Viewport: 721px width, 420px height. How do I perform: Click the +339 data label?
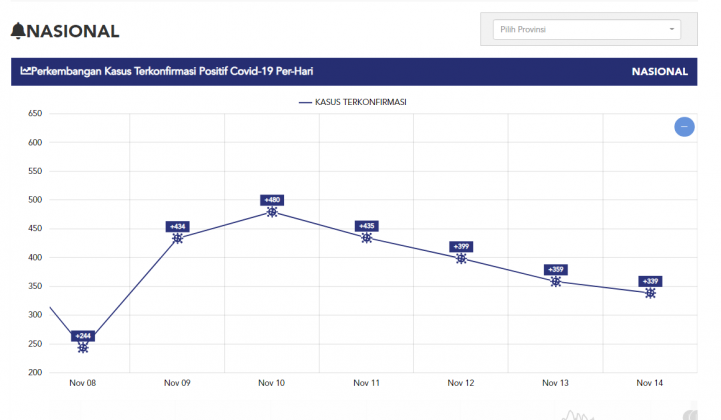(650, 281)
